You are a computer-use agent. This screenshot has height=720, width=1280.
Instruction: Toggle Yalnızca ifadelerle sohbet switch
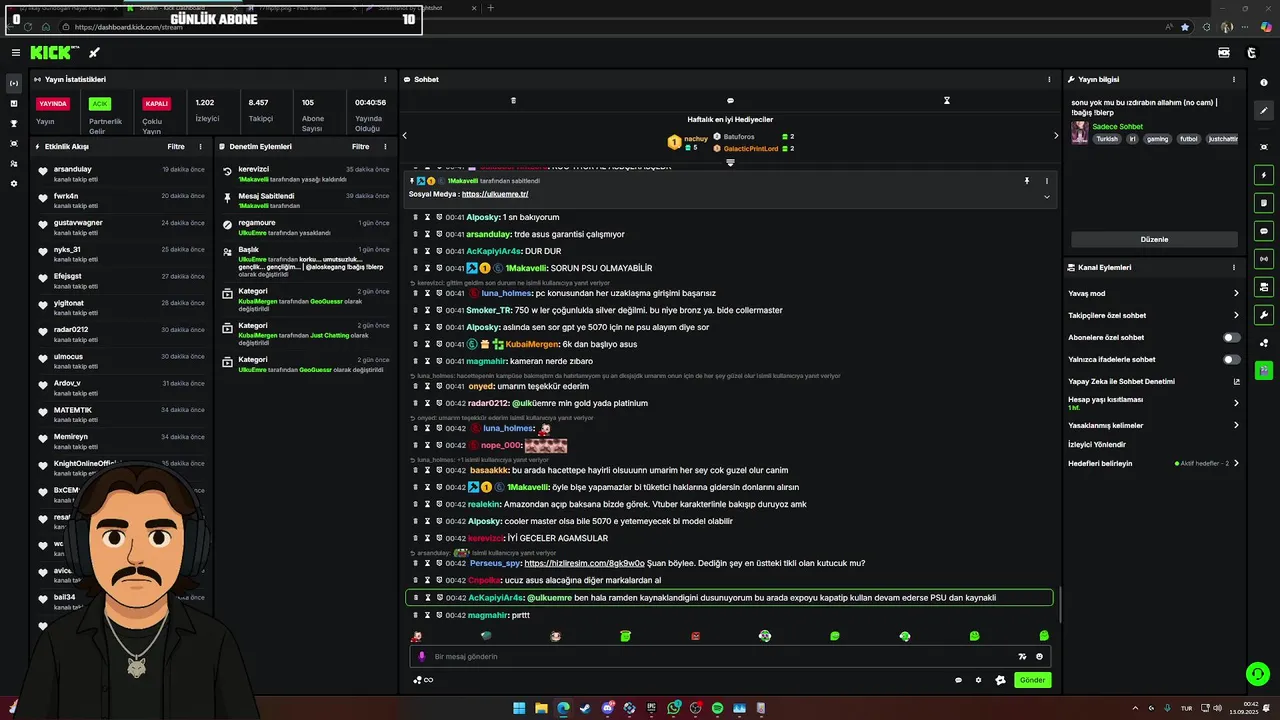tap(1231, 359)
